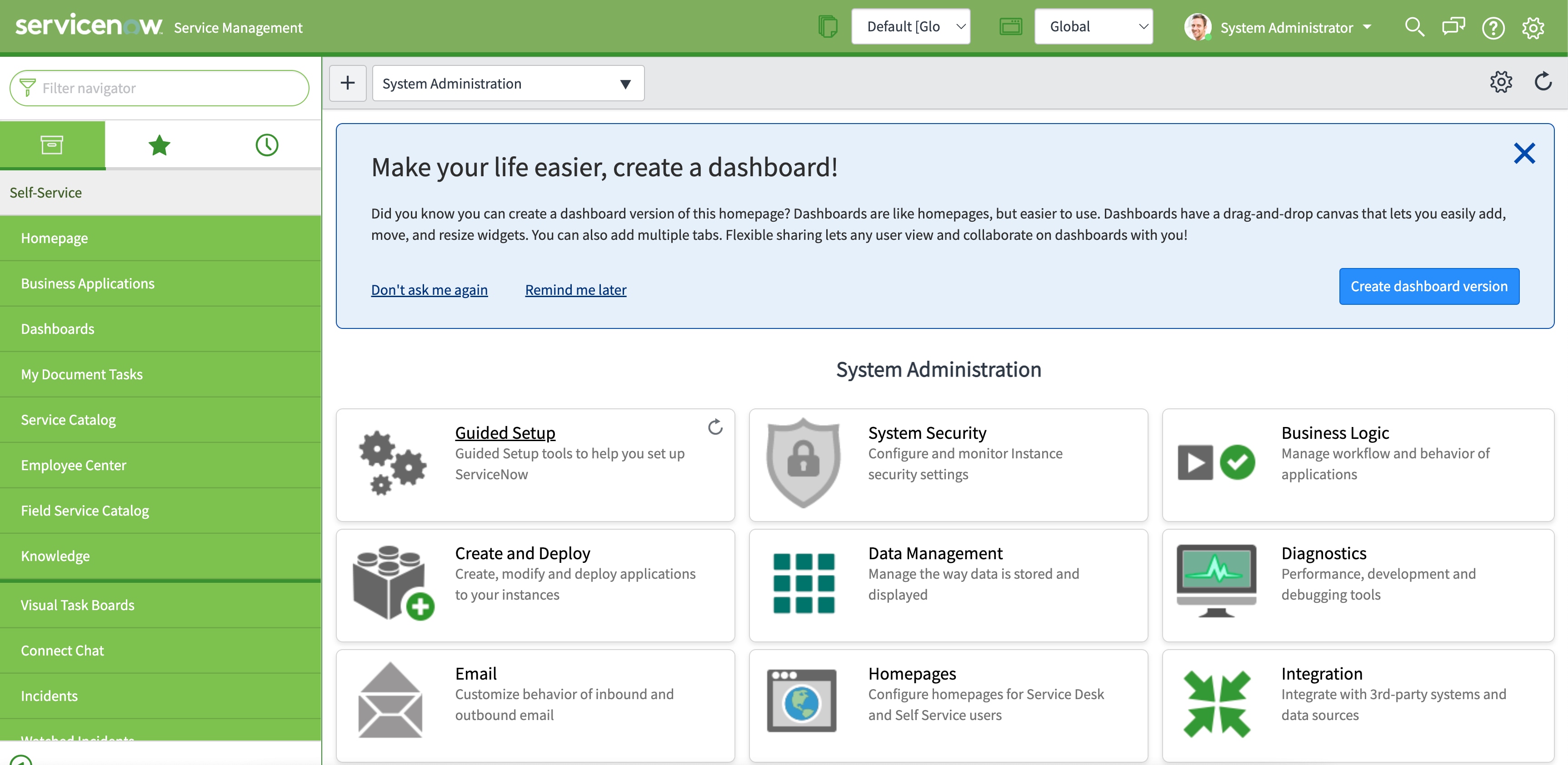Screen dimensions: 1568x765
Task: Open help using the question mark icon
Action: point(1493,27)
